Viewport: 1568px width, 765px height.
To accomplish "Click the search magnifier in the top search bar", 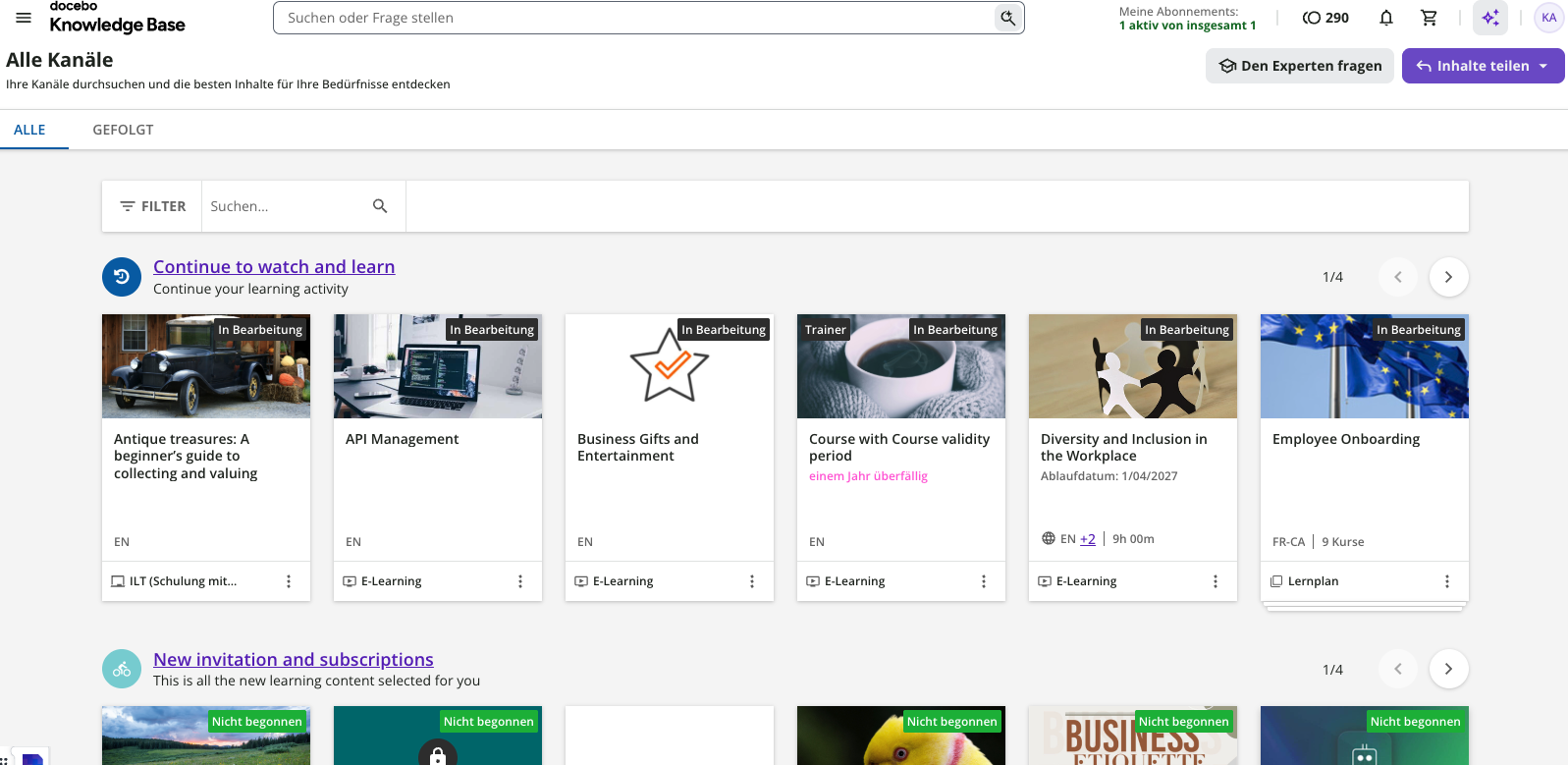I will (1007, 18).
